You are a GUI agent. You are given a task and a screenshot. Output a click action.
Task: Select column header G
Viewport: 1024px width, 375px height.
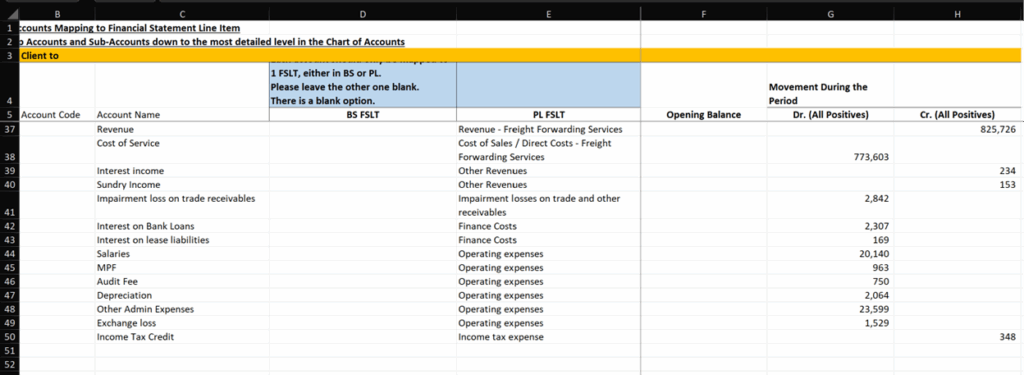point(829,13)
